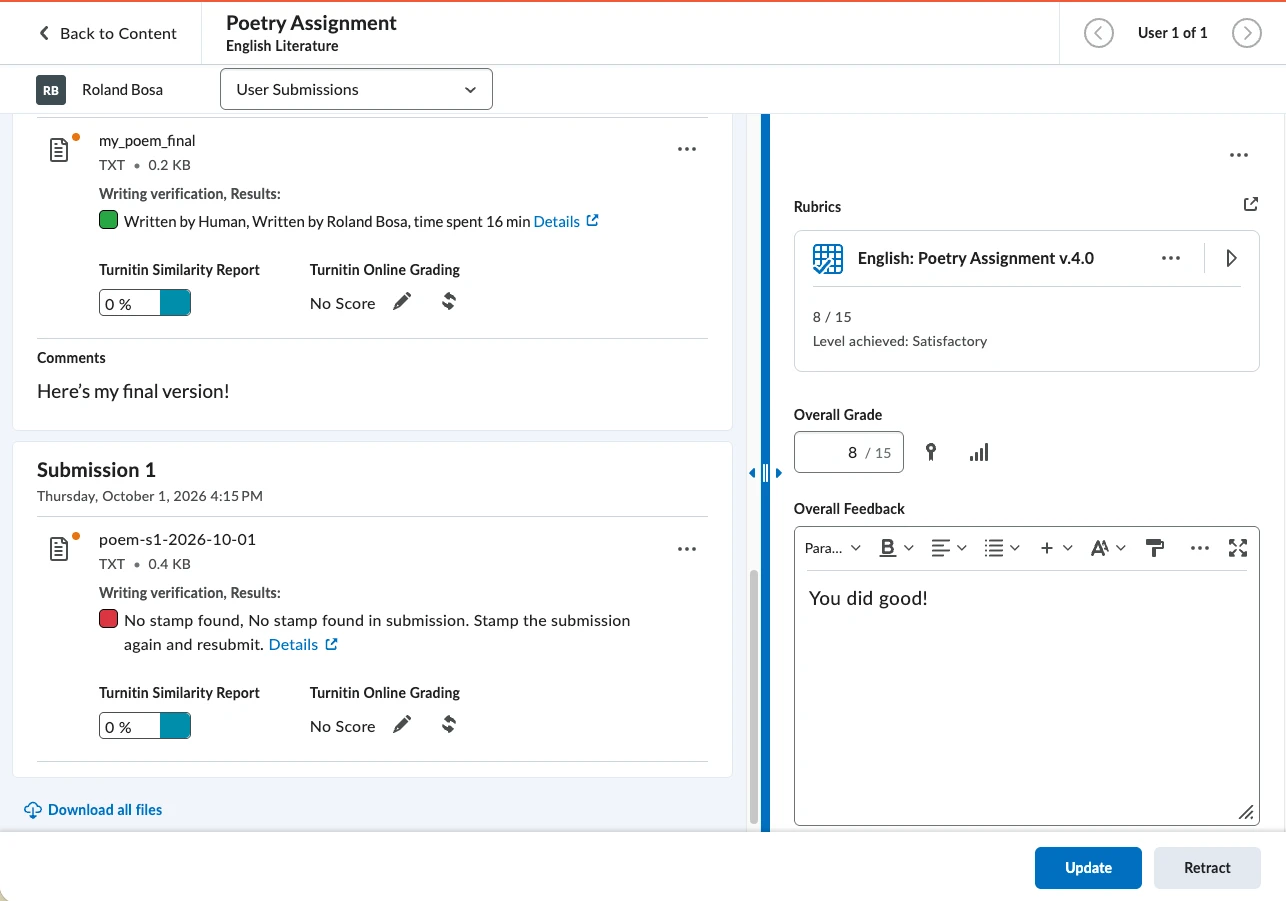
Task: Open the User Submissions dropdown
Action: pos(356,89)
